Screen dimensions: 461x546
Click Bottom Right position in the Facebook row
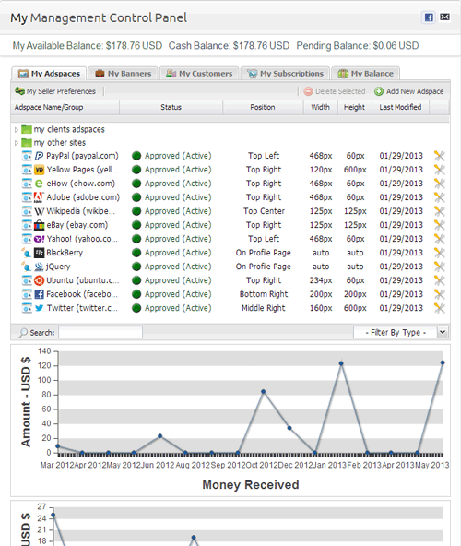pos(264,294)
